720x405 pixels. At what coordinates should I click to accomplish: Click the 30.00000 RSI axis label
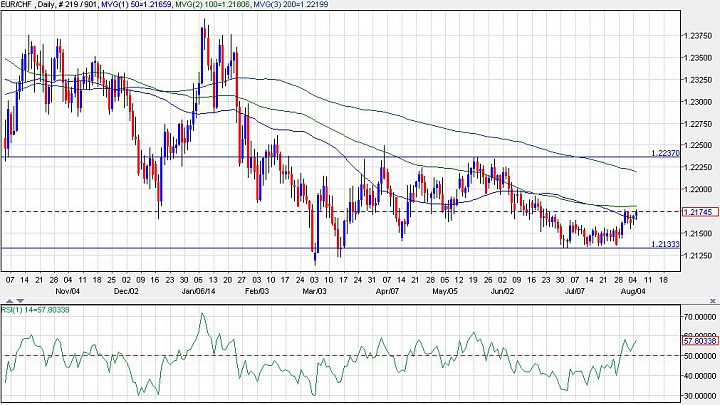pyautogui.click(x=700, y=396)
